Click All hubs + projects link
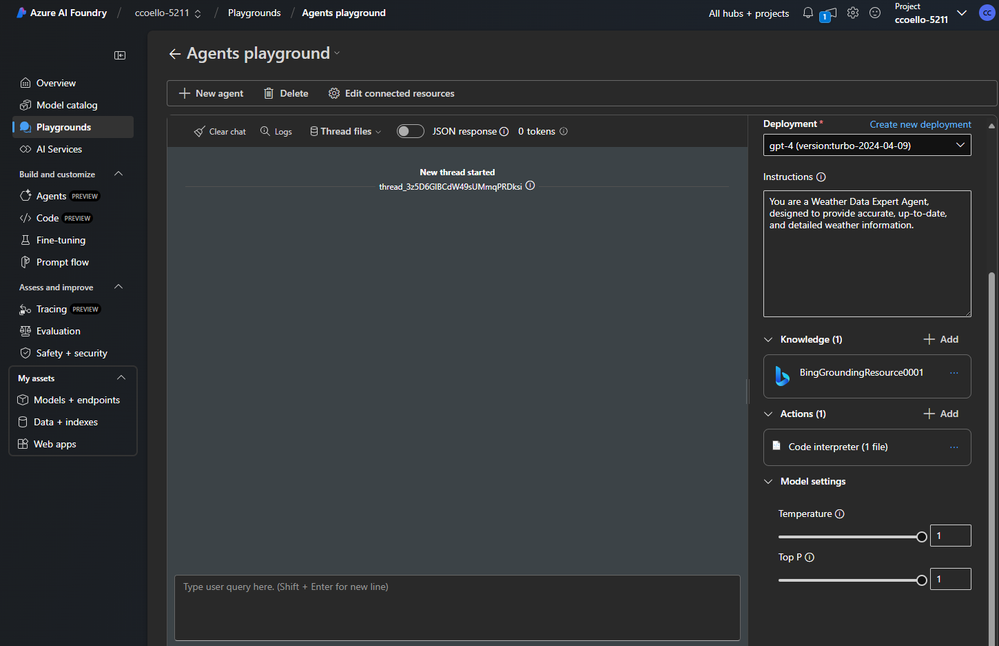Viewport: 999px width, 646px height. coord(749,13)
